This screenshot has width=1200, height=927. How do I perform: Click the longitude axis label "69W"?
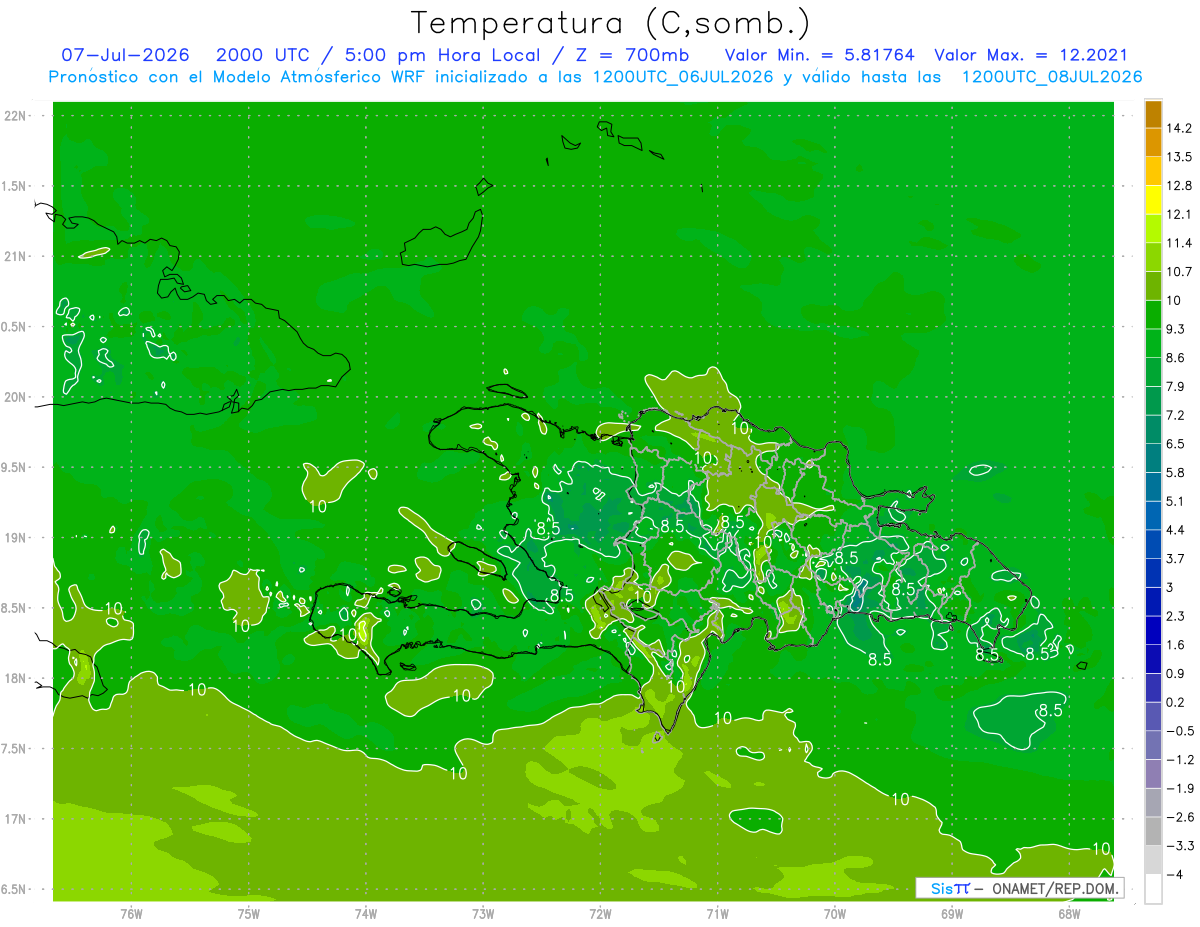(952, 913)
